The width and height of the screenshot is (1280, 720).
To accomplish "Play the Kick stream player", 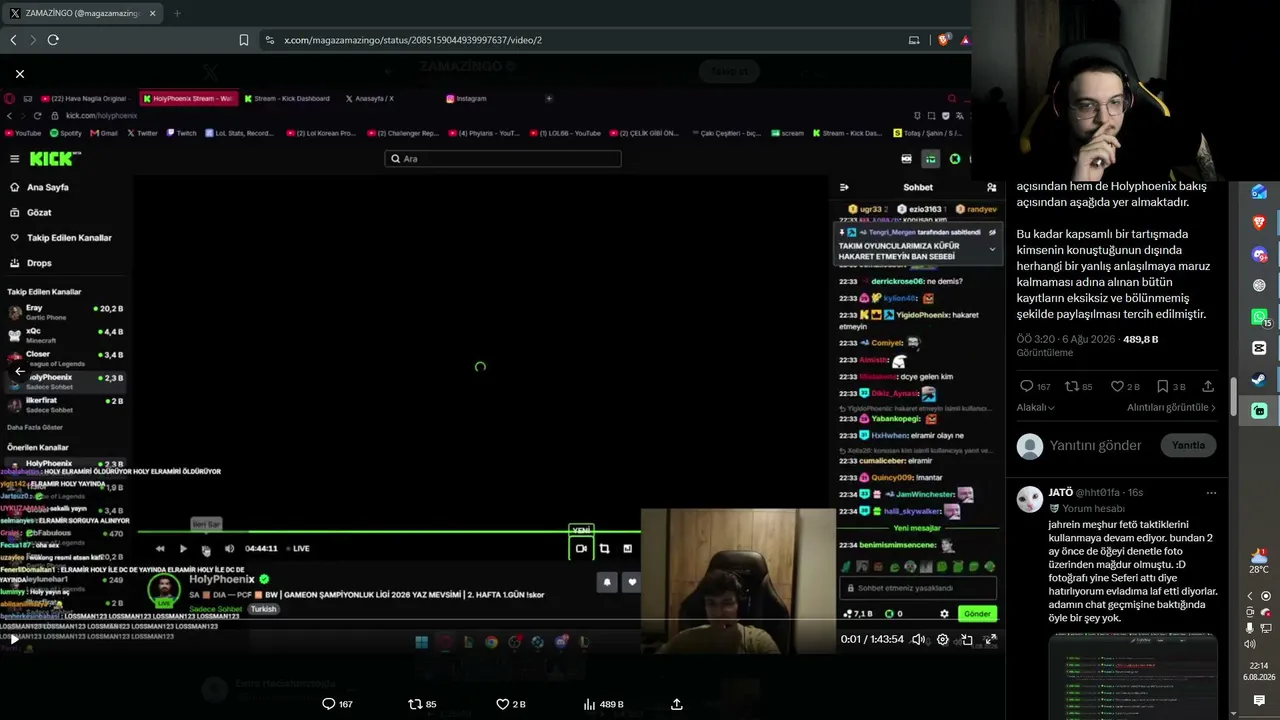I will (183, 548).
